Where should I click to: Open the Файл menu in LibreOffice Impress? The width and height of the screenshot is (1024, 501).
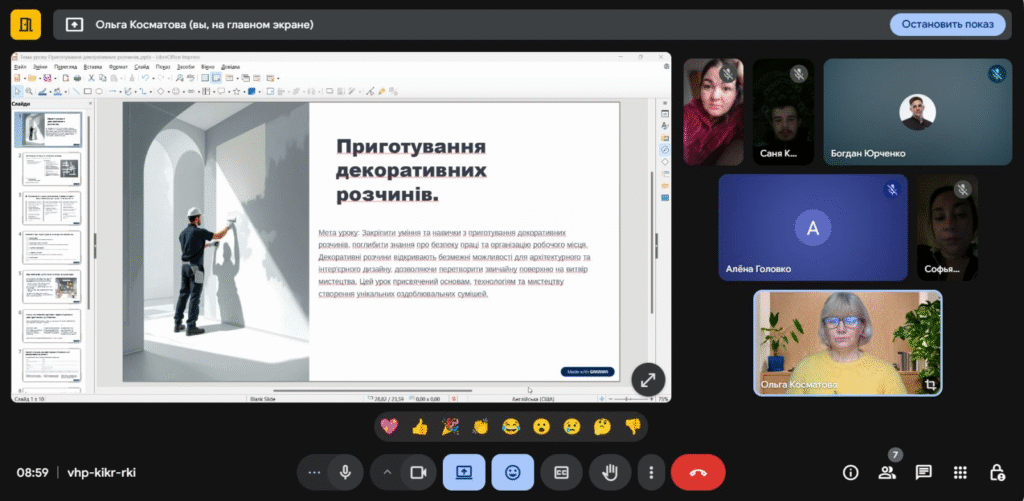[x=21, y=66]
